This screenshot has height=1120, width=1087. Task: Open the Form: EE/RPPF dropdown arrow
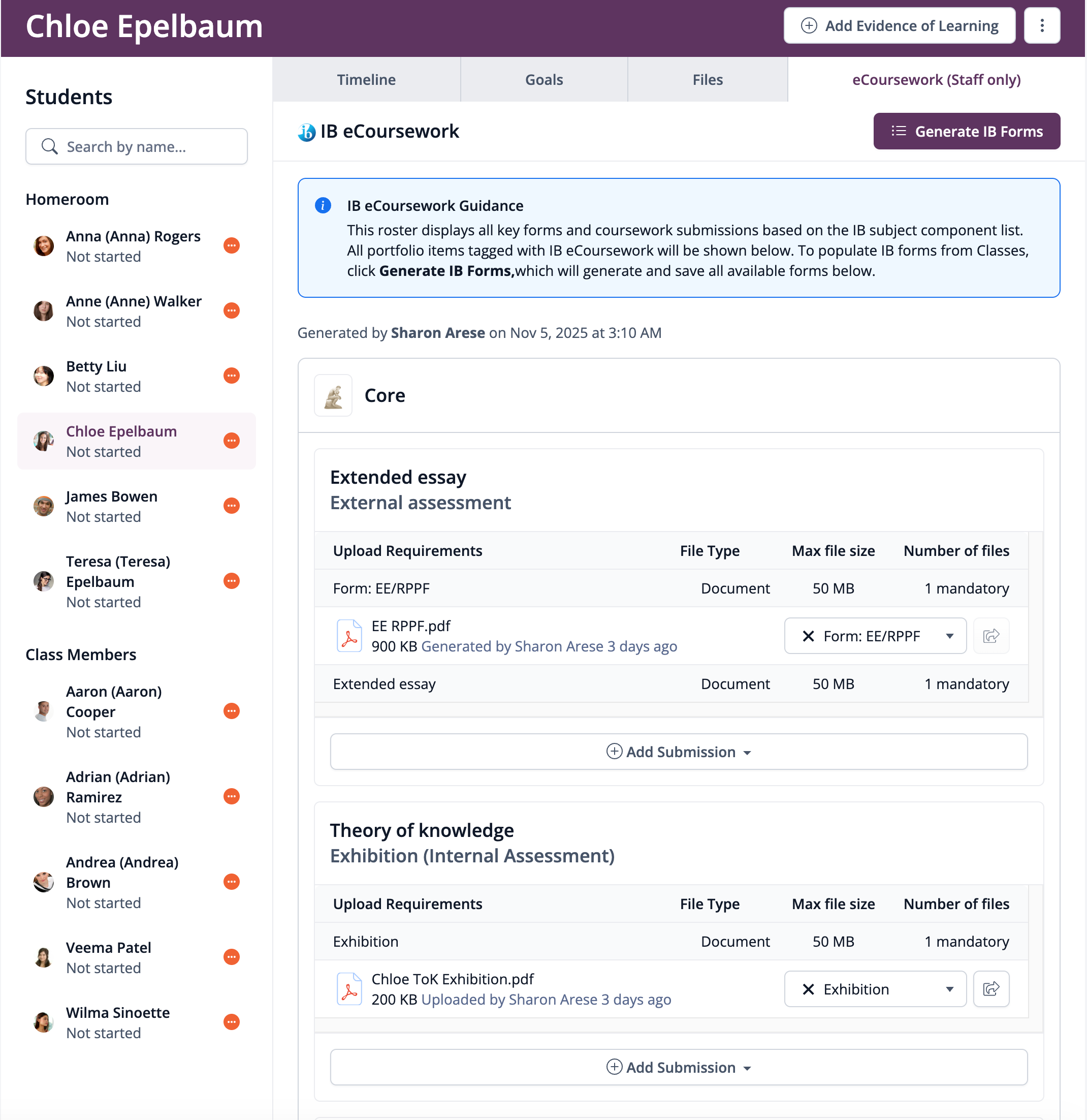[949, 636]
